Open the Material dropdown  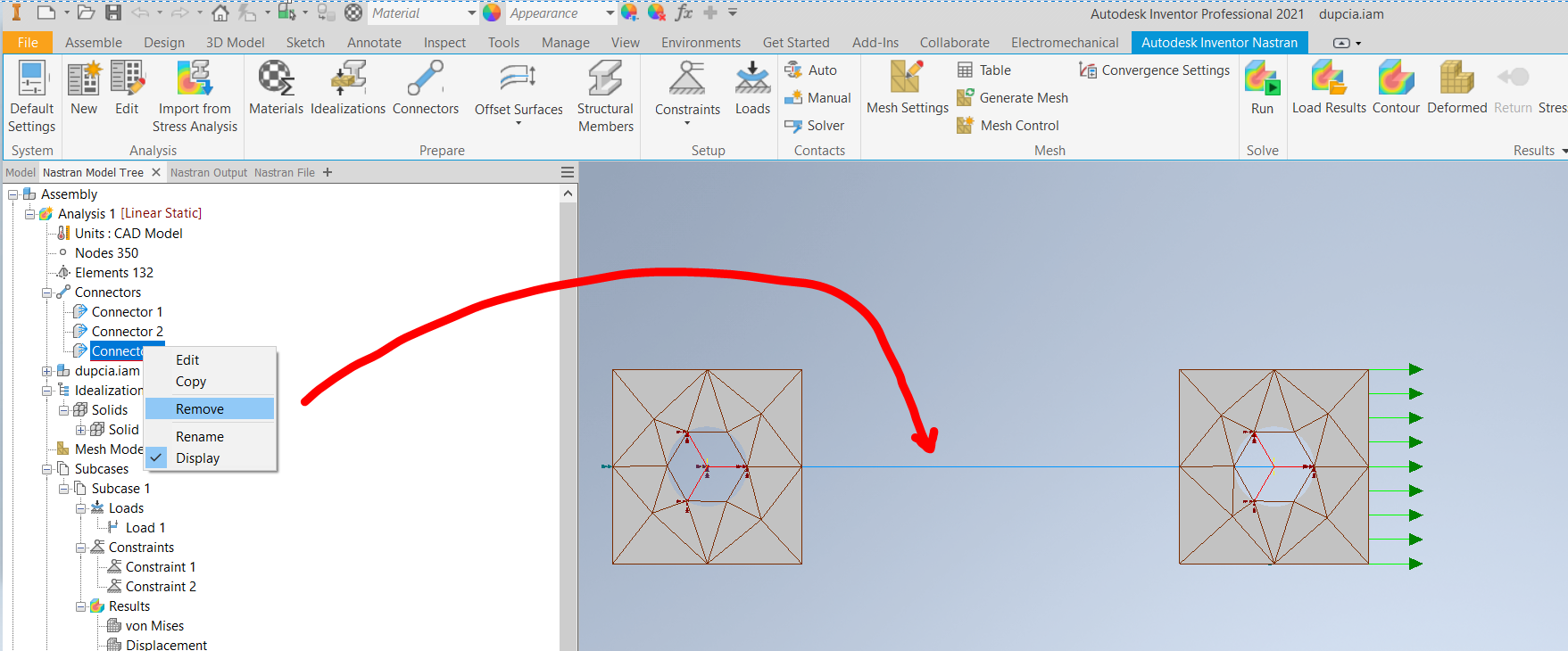point(471,13)
